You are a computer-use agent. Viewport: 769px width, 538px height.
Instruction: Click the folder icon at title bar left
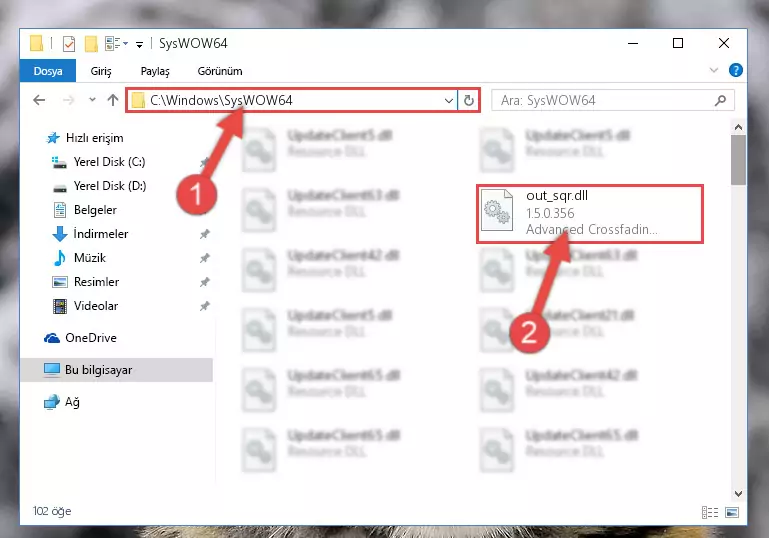[36, 43]
